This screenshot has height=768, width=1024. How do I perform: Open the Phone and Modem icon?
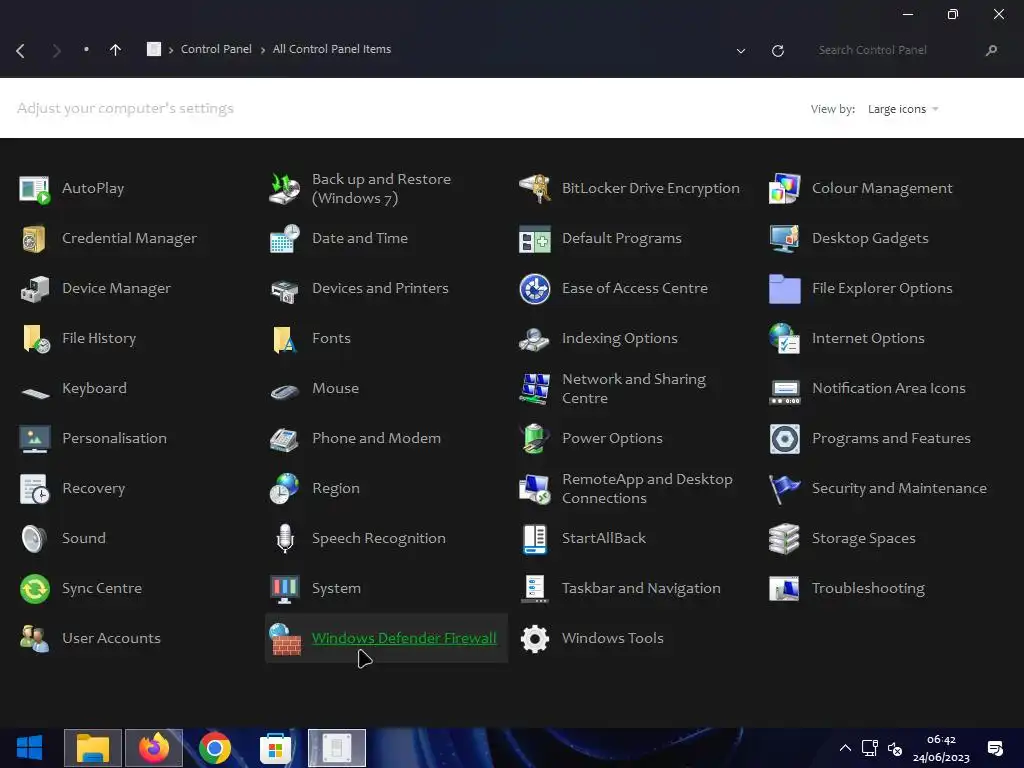click(x=285, y=440)
